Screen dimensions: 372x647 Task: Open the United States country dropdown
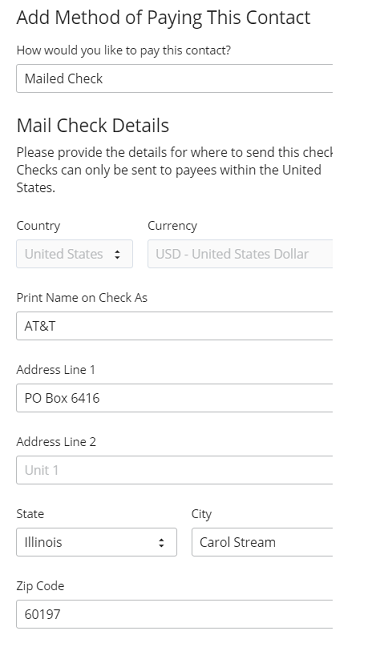pyautogui.click(x=75, y=254)
